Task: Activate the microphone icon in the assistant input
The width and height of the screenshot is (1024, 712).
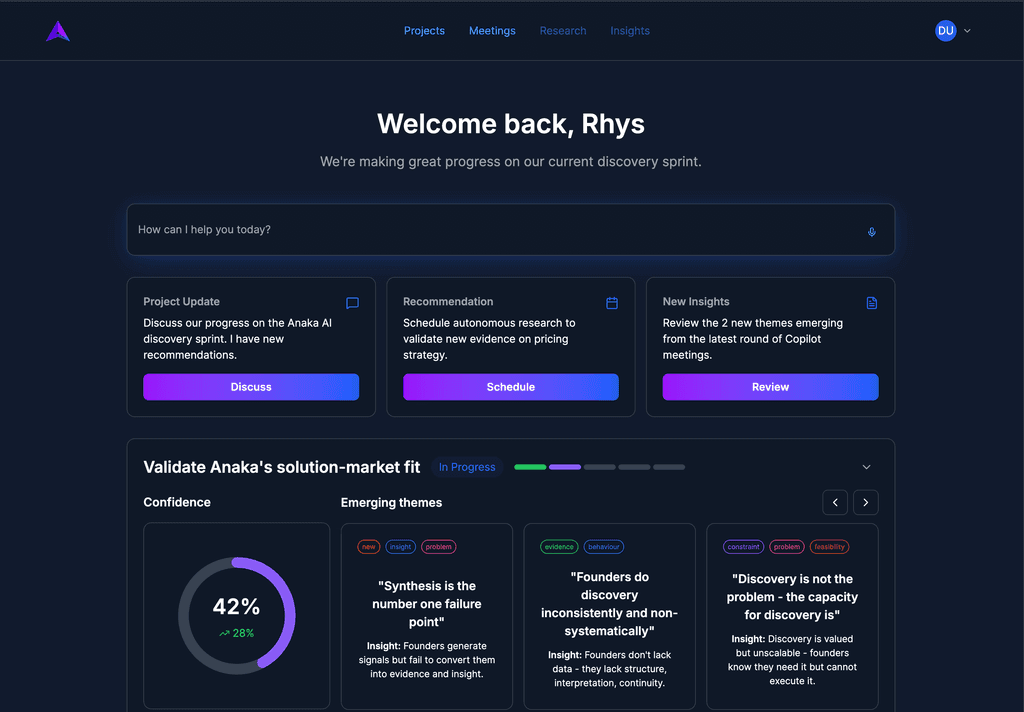Action: [871, 231]
